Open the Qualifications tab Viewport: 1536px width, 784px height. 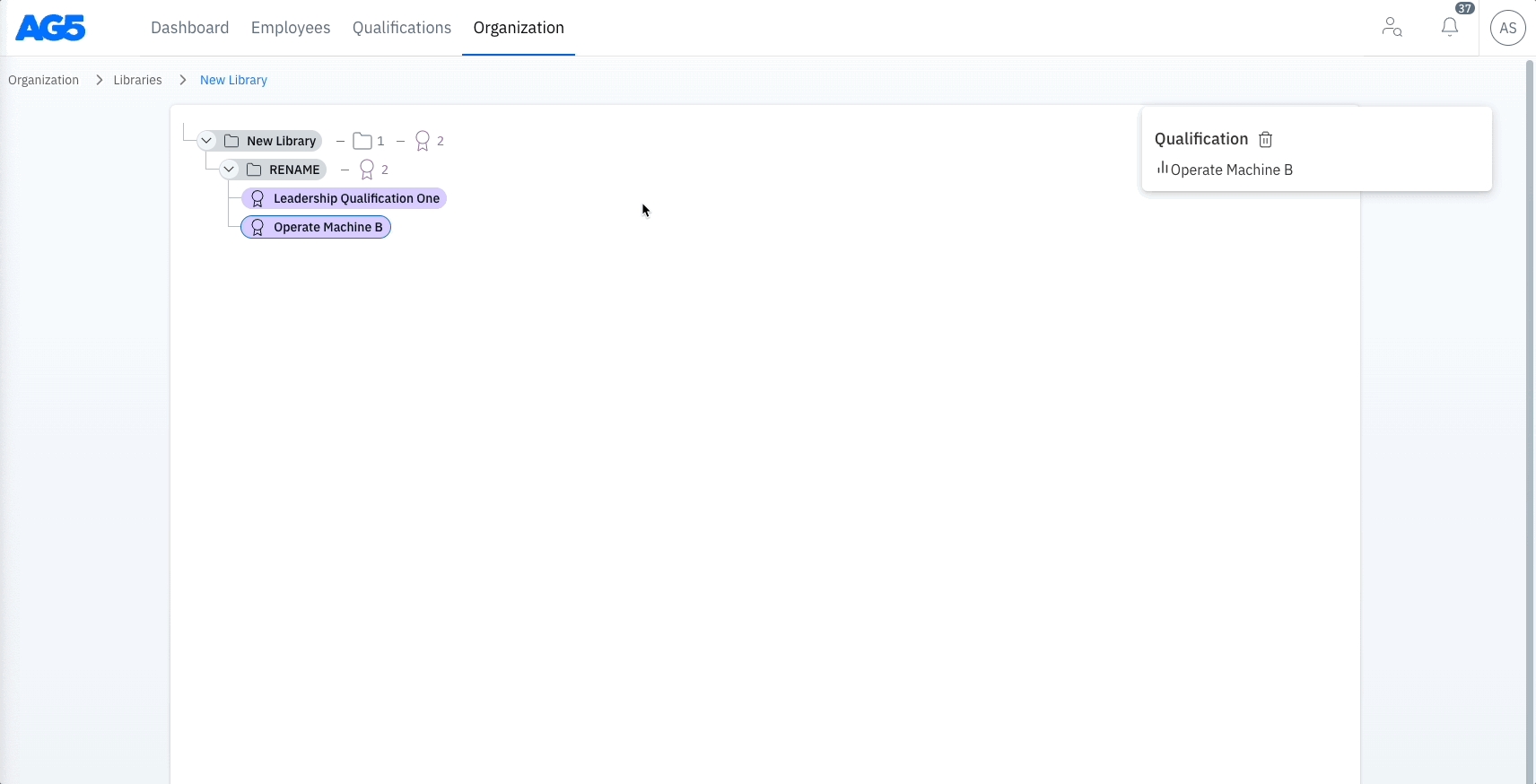(x=401, y=28)
